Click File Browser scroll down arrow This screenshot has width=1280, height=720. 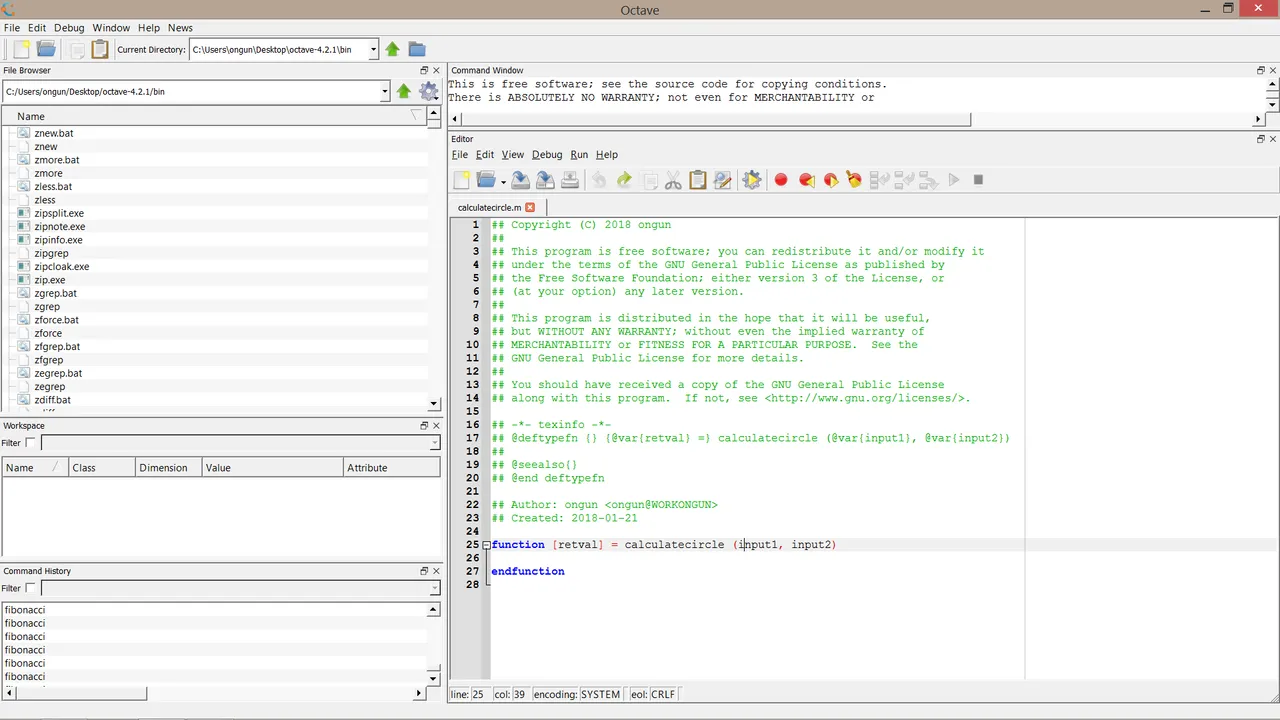point(434,404)
